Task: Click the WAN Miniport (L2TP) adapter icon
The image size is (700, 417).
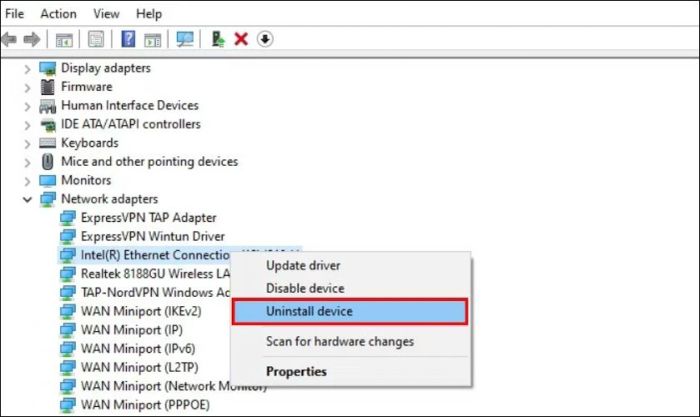Action: coord(67,368)
